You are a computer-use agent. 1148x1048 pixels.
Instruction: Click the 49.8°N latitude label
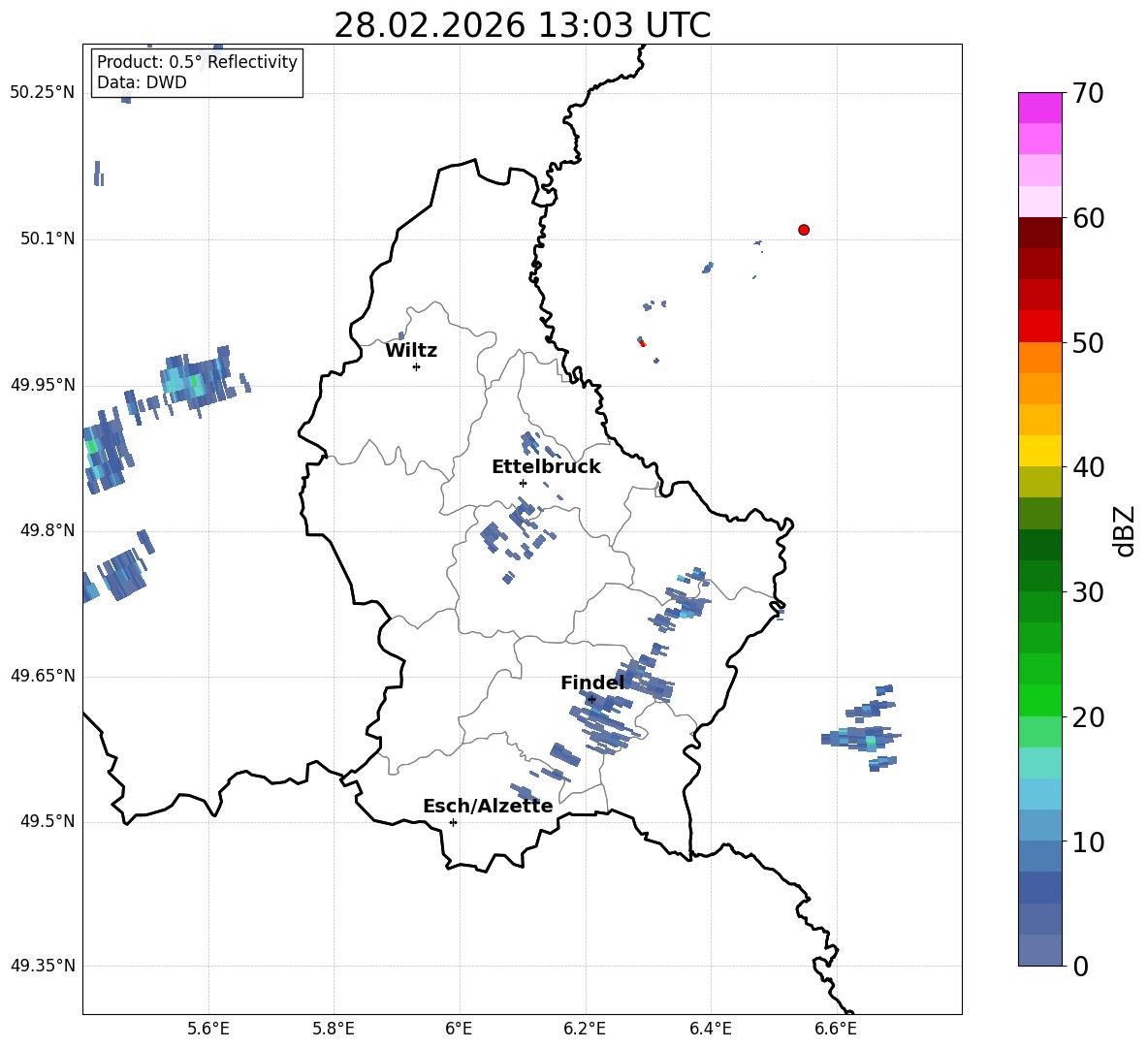(x=48, y=530)
